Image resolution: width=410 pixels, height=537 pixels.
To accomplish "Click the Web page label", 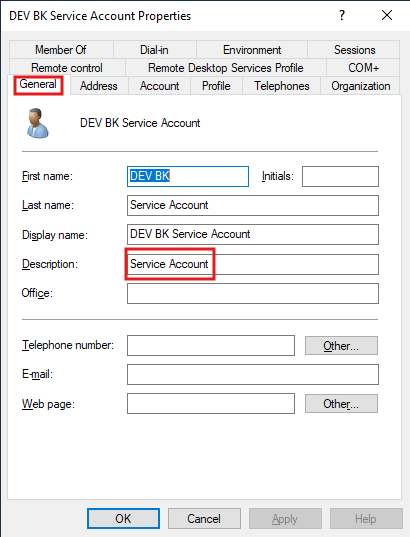I will pos(48,404).
